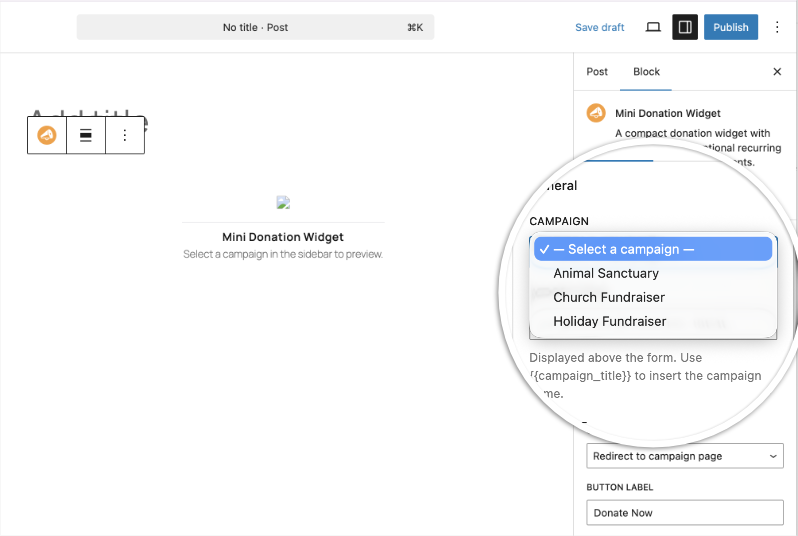Click the Publish button
Viewport: 798px width, 536px height.
coord(730,27)
